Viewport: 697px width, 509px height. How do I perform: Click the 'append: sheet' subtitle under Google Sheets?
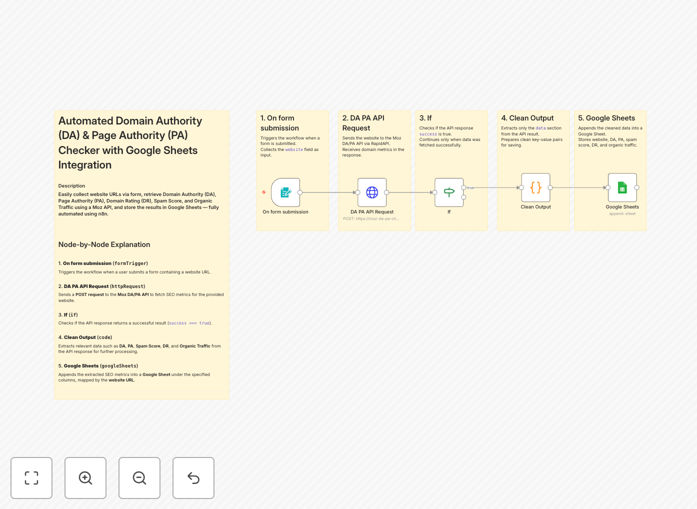622,214
